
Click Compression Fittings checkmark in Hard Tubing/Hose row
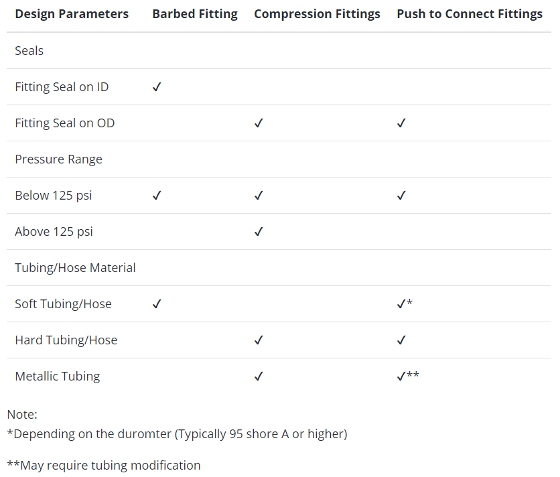tap(259, 340)
